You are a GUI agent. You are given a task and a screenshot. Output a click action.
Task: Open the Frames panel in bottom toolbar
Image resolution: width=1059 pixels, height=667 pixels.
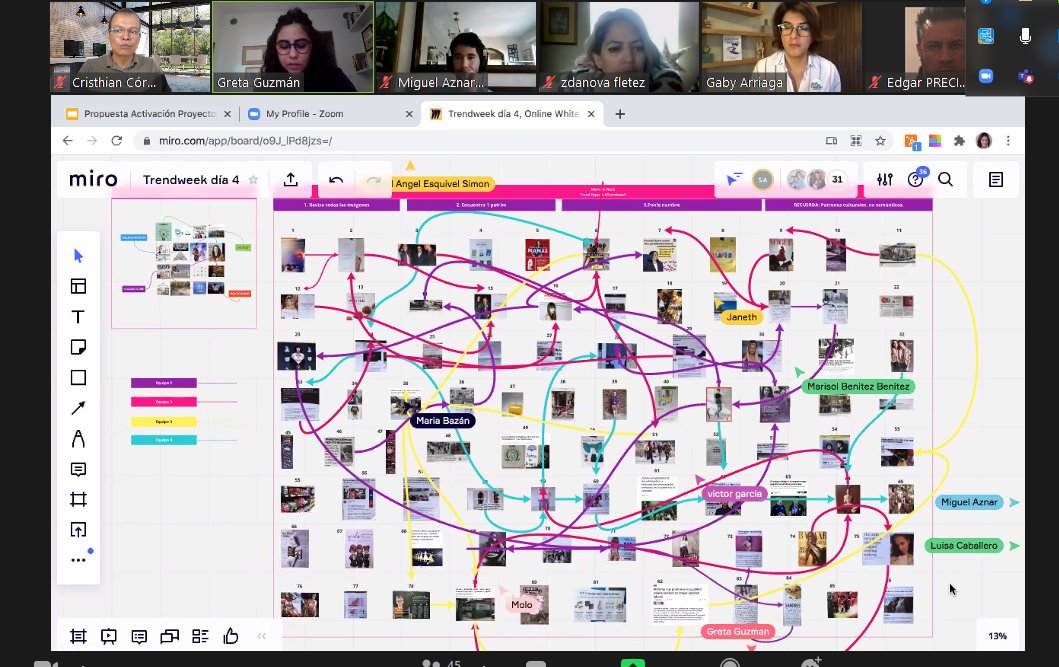pyautogui.click(x=78, y=636)
